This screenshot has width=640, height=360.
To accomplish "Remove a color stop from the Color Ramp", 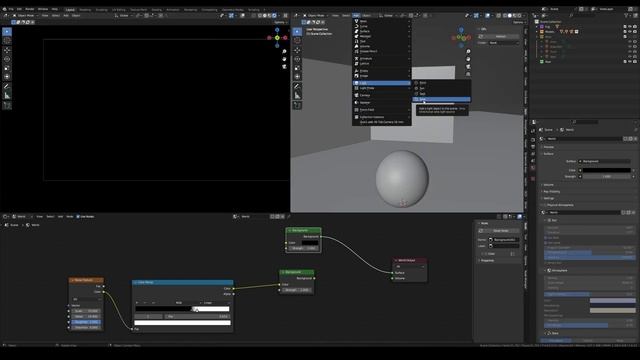I will (x=145, y=303).
